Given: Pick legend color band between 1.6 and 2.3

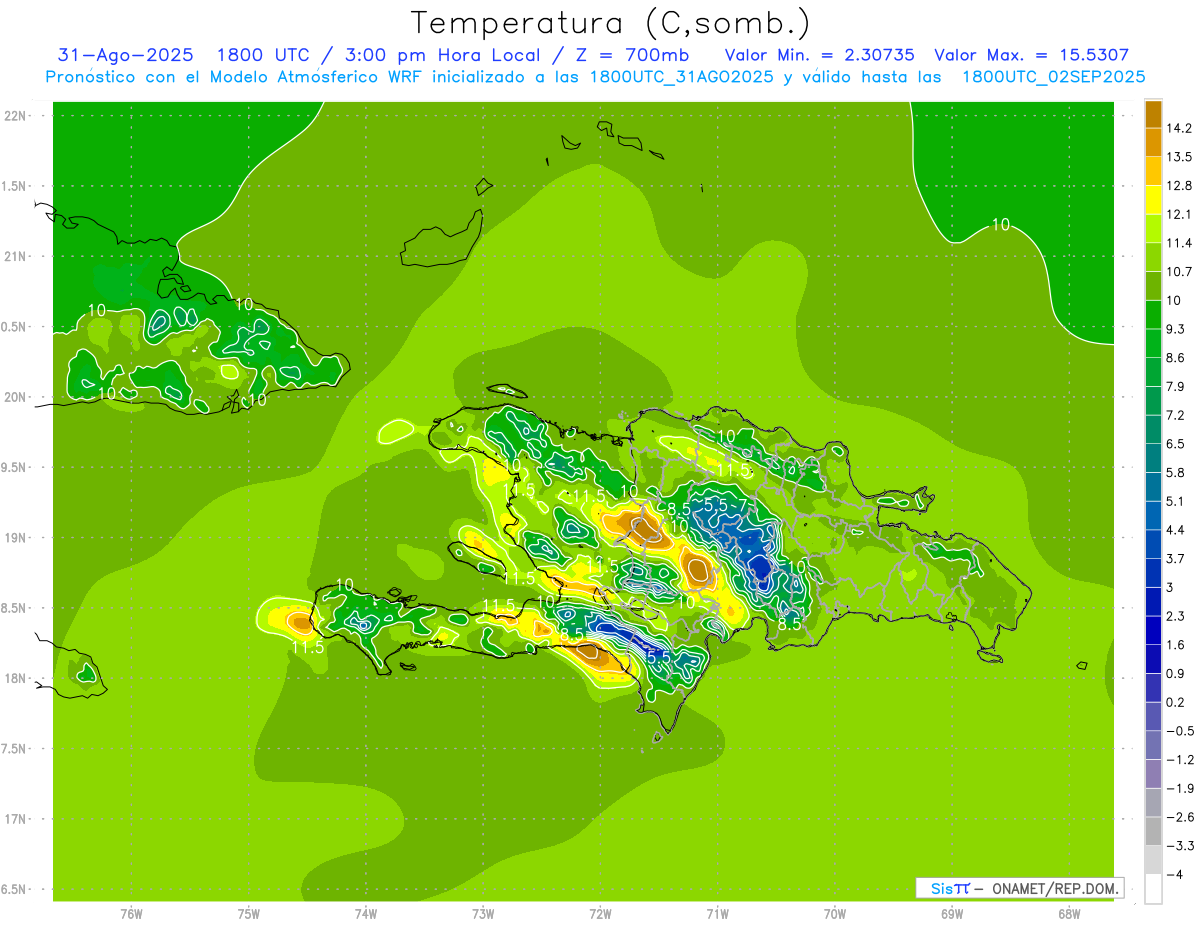Looking at the screenshot, I should [1153, 630].
